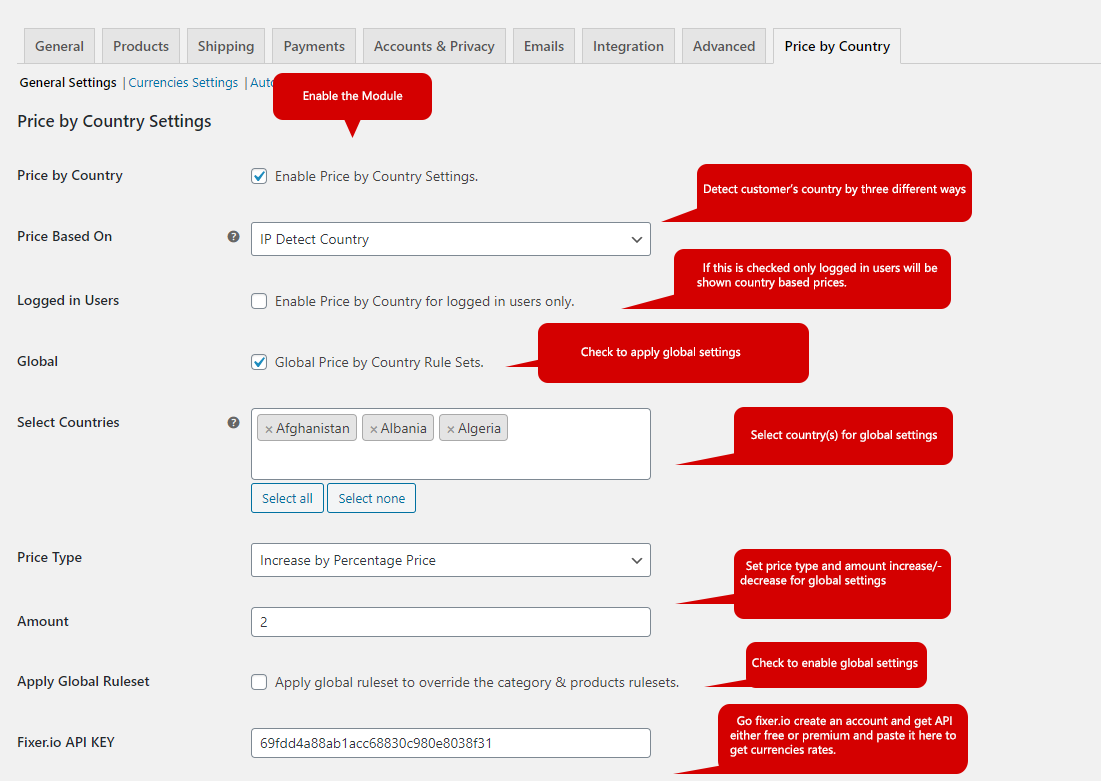The width and height of the screenshot is (1101, 781).
Task: Go to Accounts & Privacy tab
Action: tap(434, 46)
